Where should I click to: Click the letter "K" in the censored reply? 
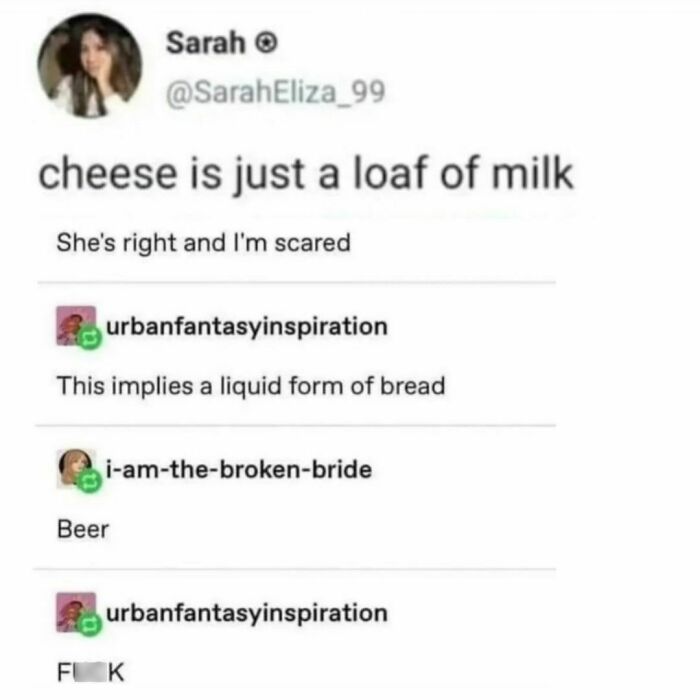(x=117, y=672)
